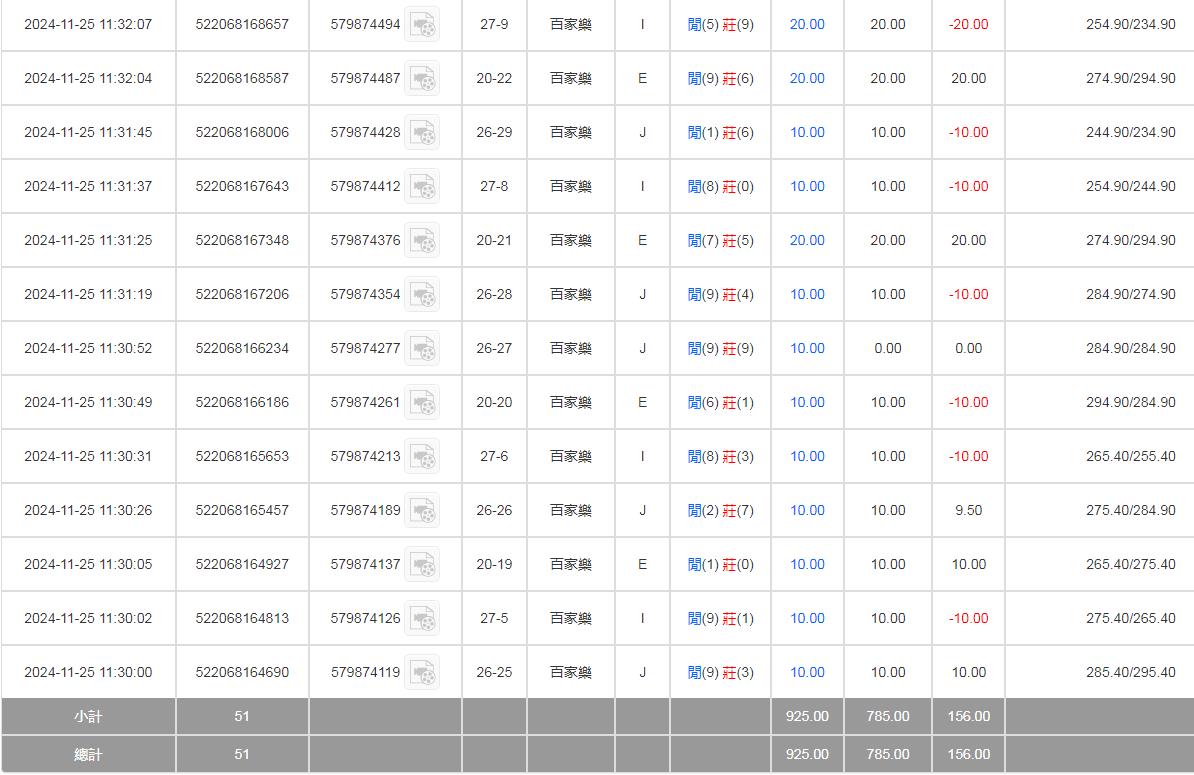
Task: Open video replay icon for round 579874487
Action: [422, 78]
